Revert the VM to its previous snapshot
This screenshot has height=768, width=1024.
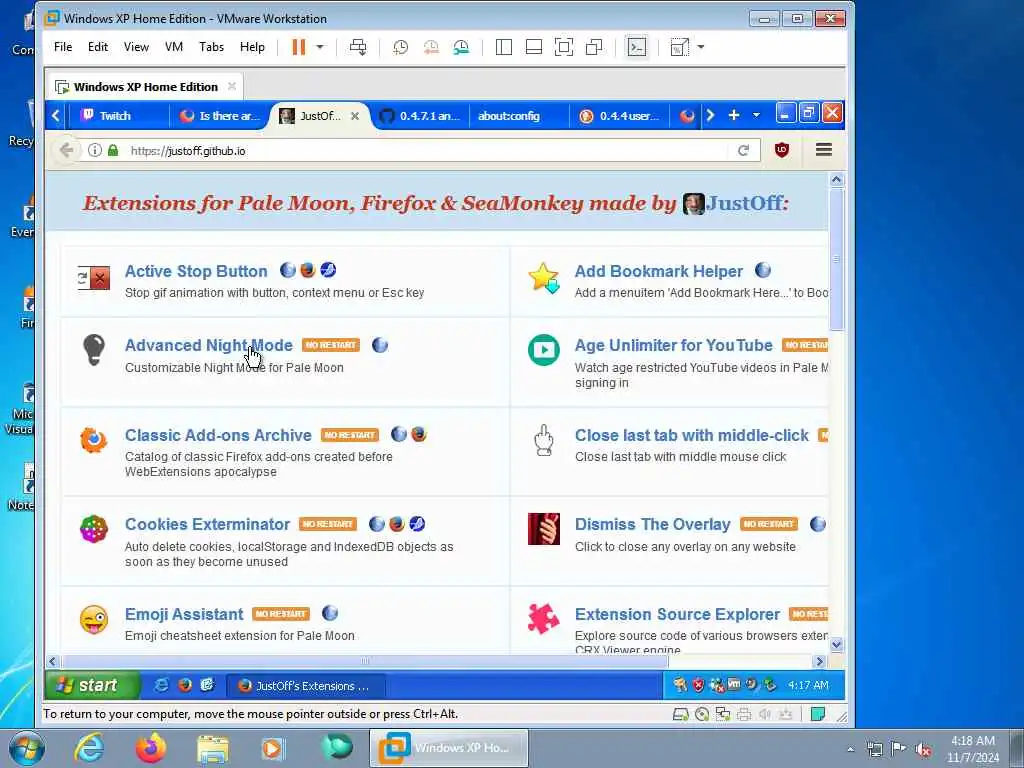[431, 47]
